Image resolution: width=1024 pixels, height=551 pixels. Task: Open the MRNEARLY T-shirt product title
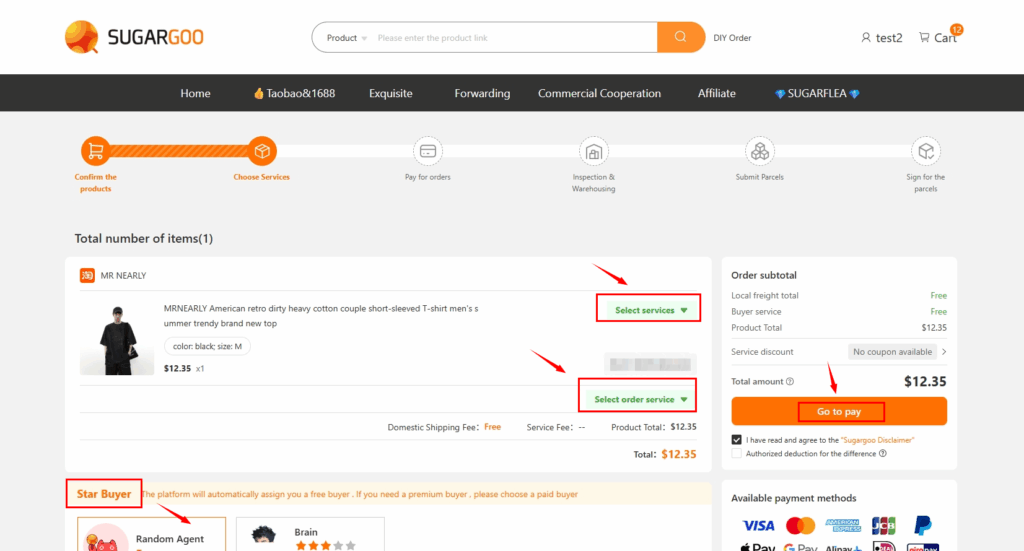(321, 315)
